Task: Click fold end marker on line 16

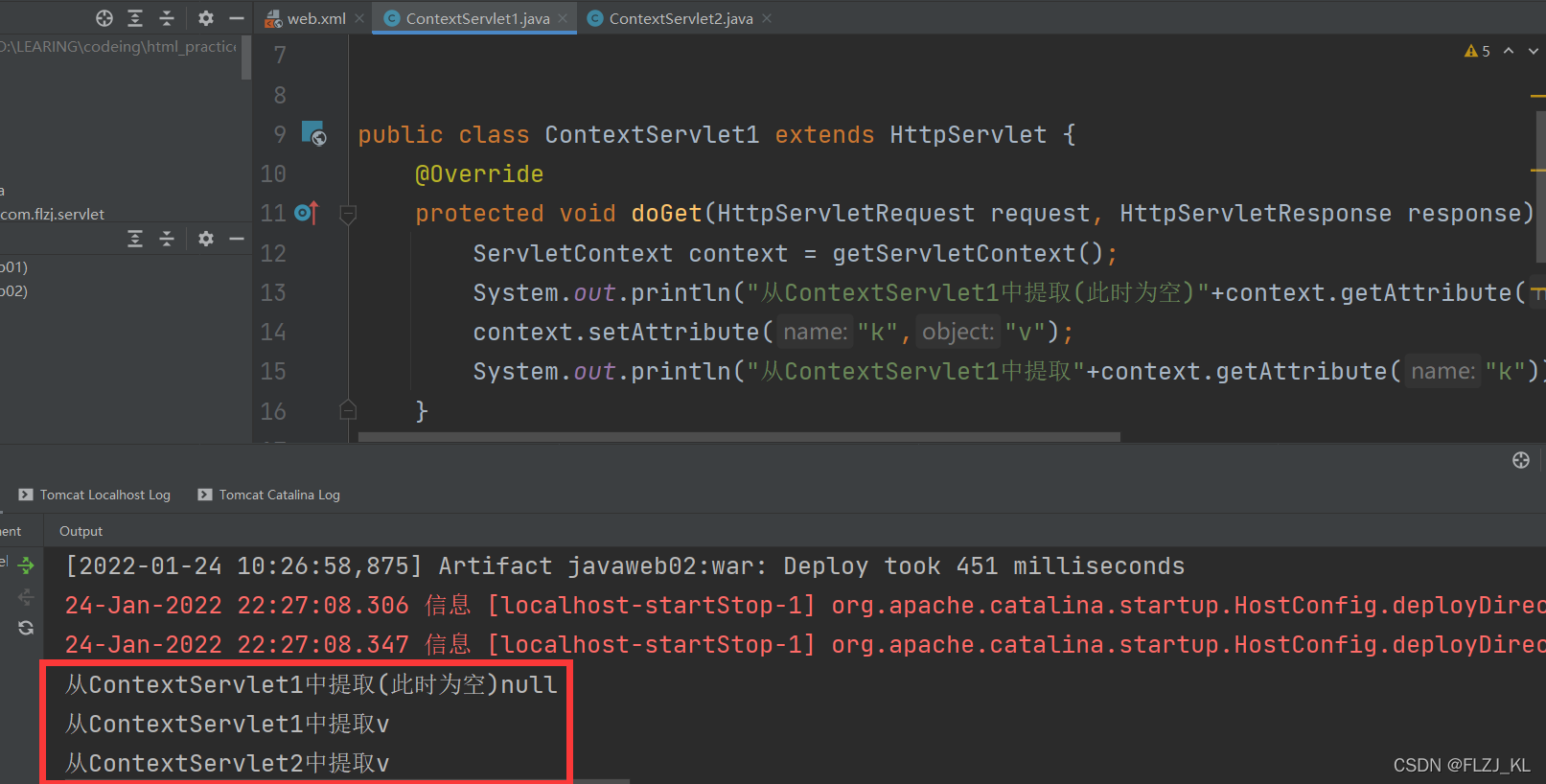Action: point(348,411)
